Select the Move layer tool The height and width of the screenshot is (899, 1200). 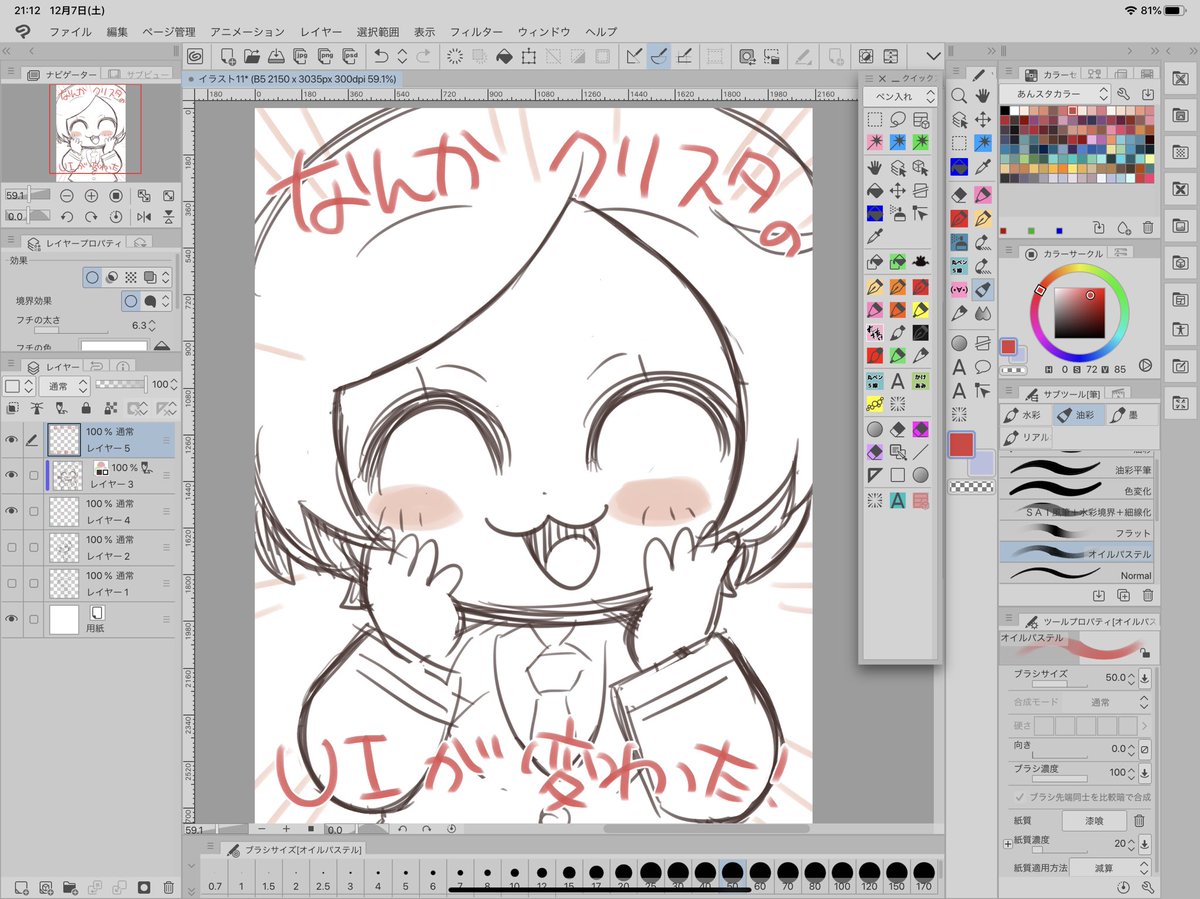point(983,119)
